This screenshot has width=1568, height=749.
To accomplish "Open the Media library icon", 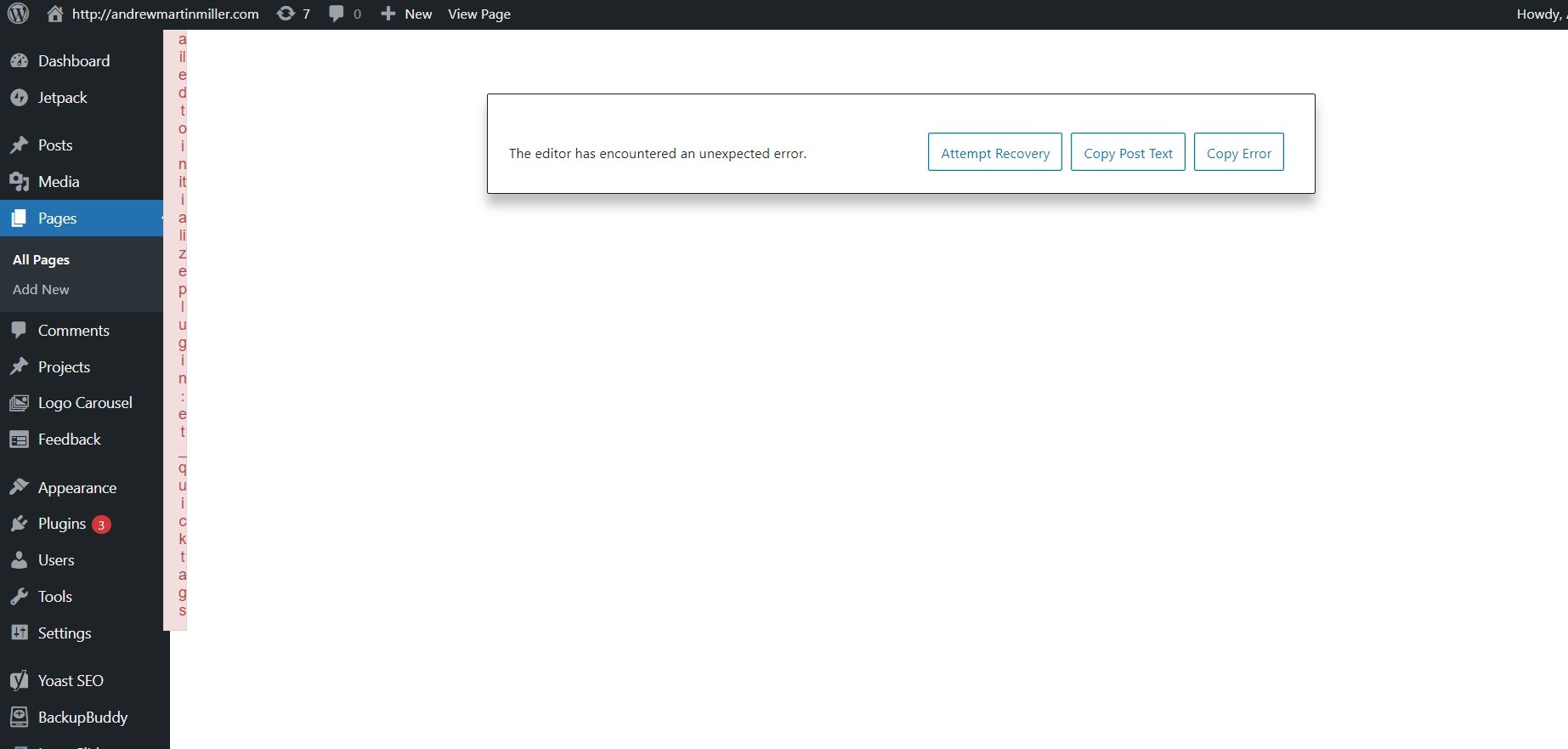I will [x=19, y=182].
